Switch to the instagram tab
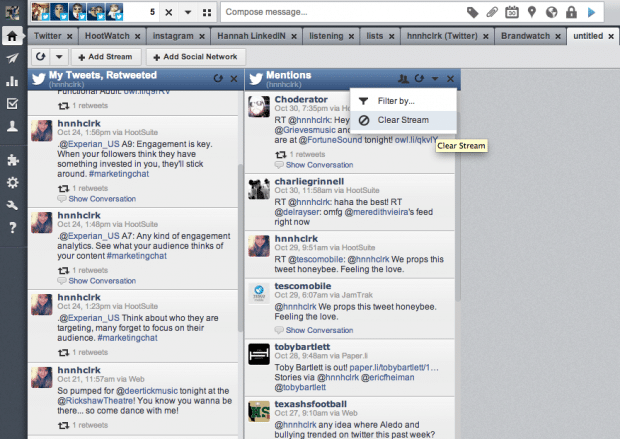Viewport: 620px width, 439px height. (x=173, y=36)
